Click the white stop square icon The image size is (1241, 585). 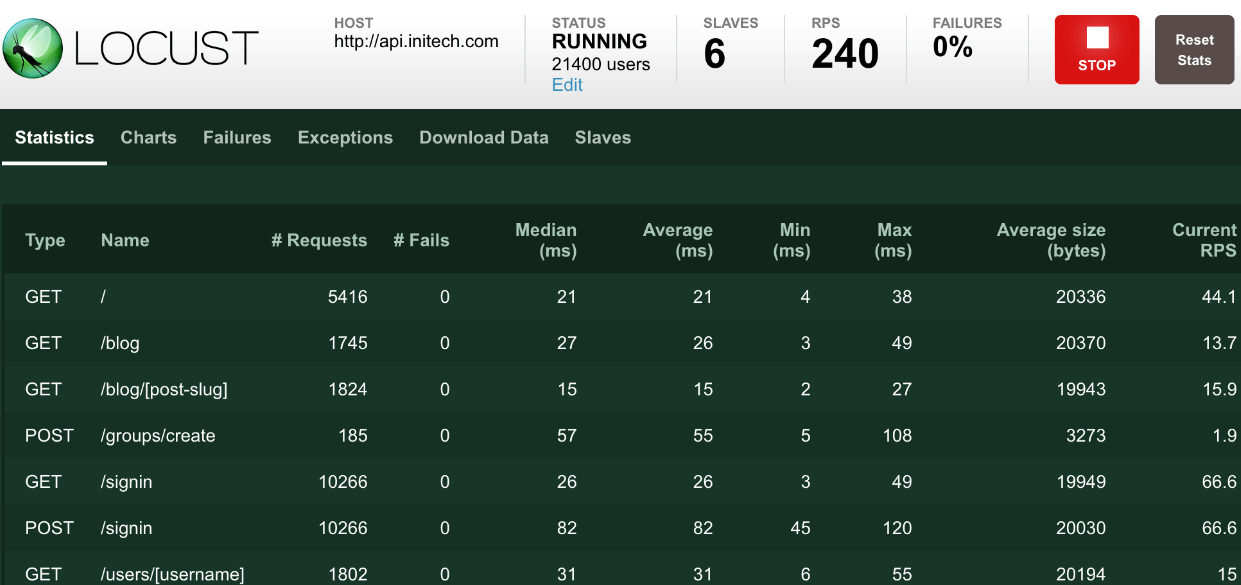pyautogui.click(x=1097, y=38)
